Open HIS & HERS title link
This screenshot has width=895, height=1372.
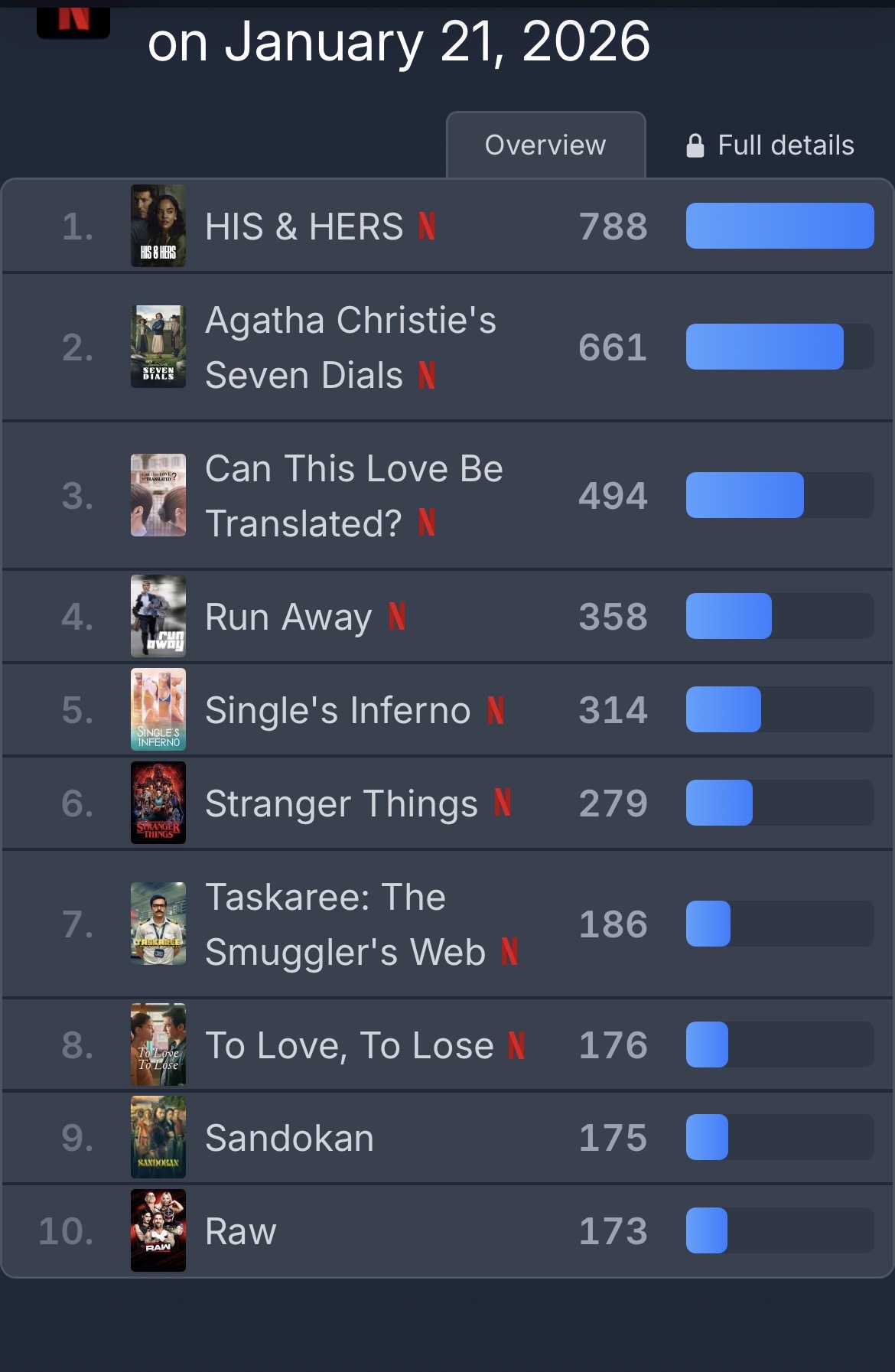coord(304,226)
